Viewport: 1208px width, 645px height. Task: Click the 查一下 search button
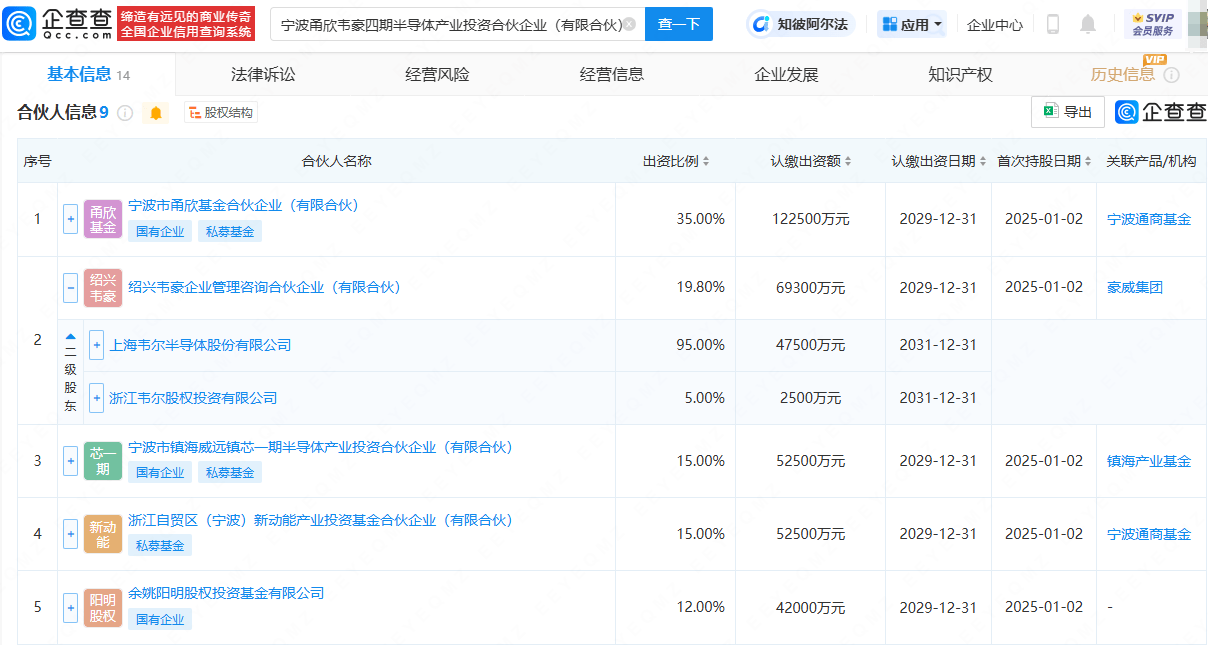click(x=679, y=24)
